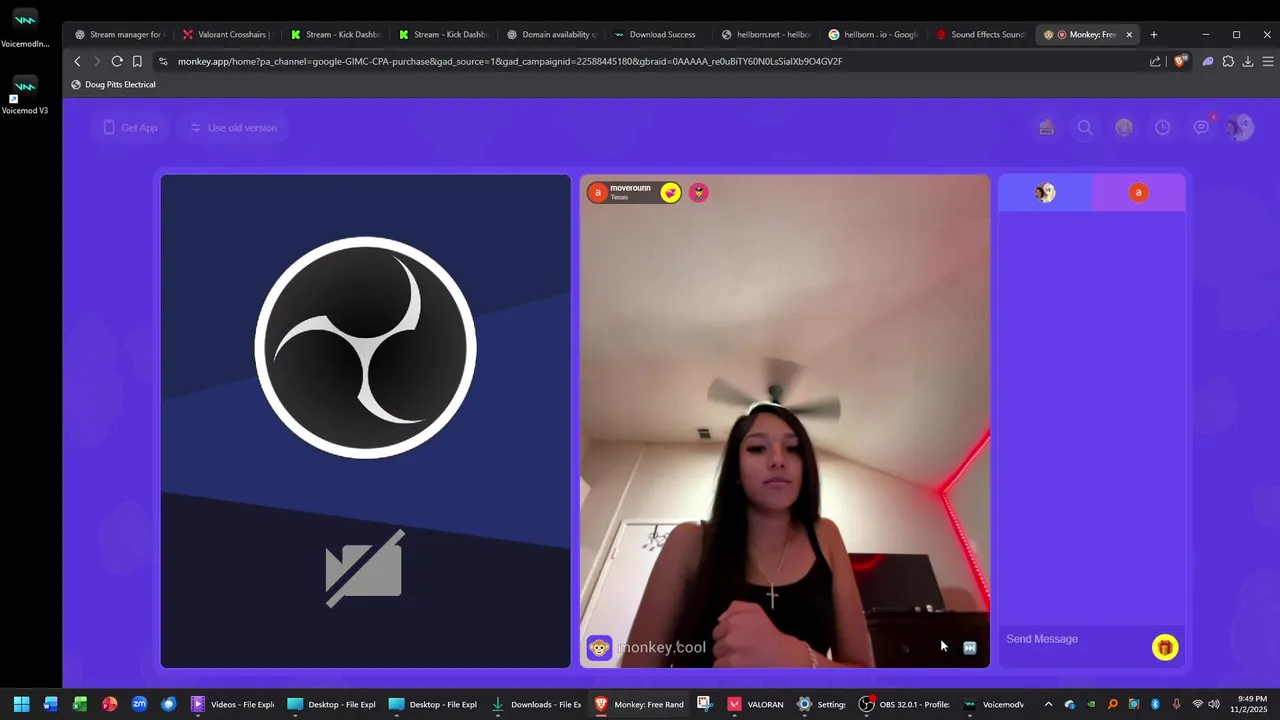The height and width of the screenshot is (720, 1280).
Task: Send a gift with the yellow gift icon
Action: pyautogui.click(x=1164, y=648)
